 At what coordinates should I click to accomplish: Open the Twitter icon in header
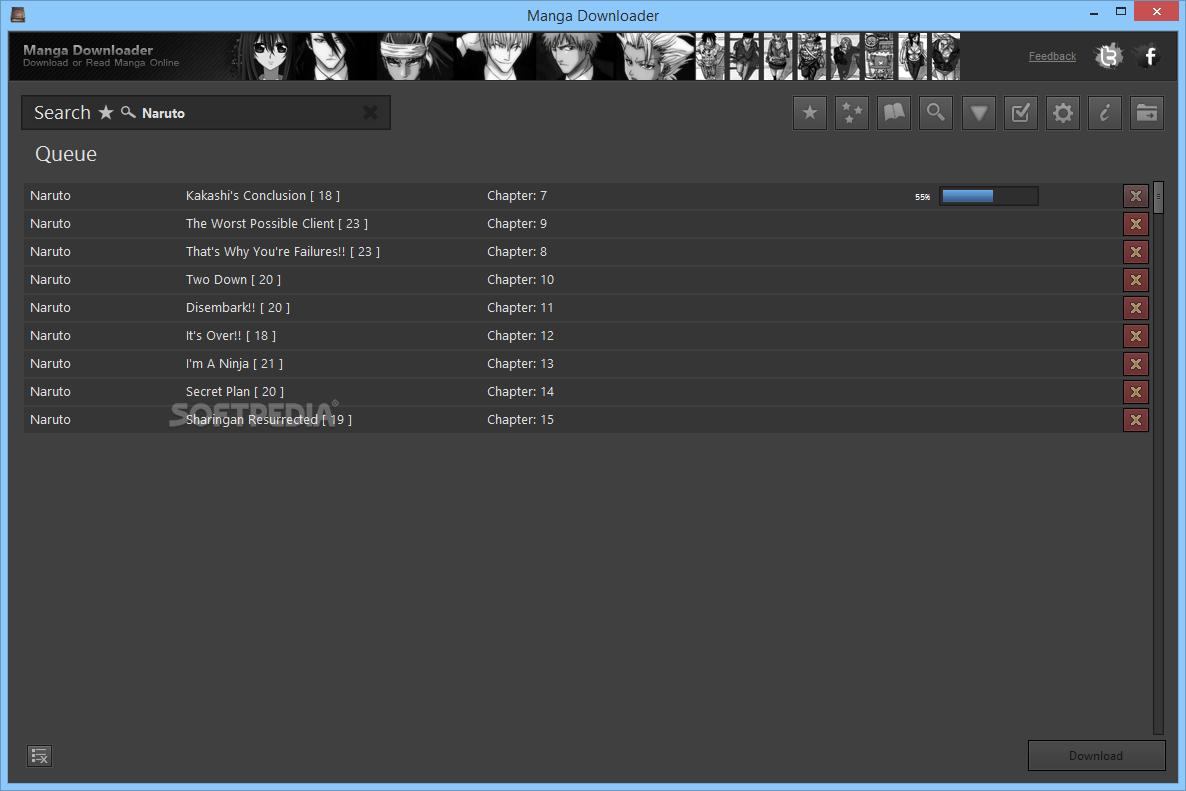click(1109, 56)
